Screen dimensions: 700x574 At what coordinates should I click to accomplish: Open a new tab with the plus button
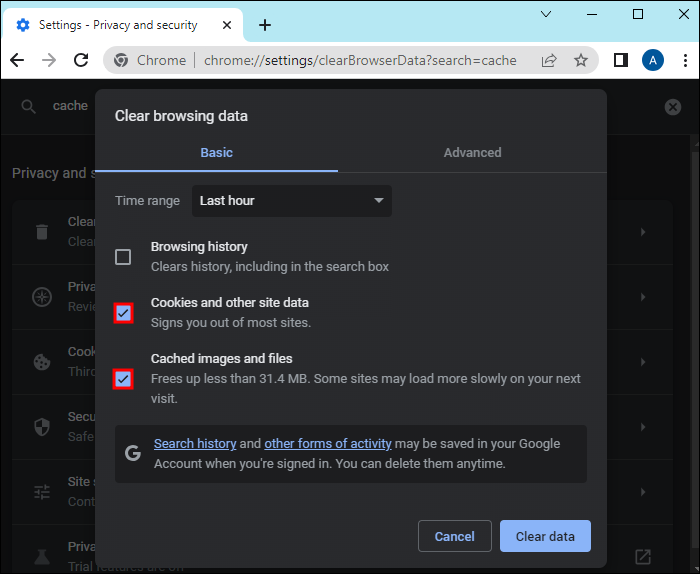click(265, 25)
